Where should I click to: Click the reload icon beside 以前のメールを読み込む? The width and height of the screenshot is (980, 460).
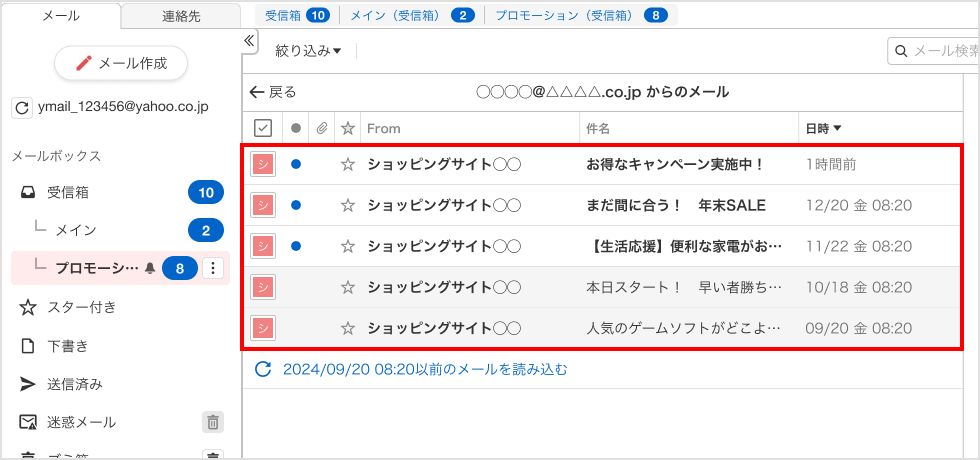[264, 369]
